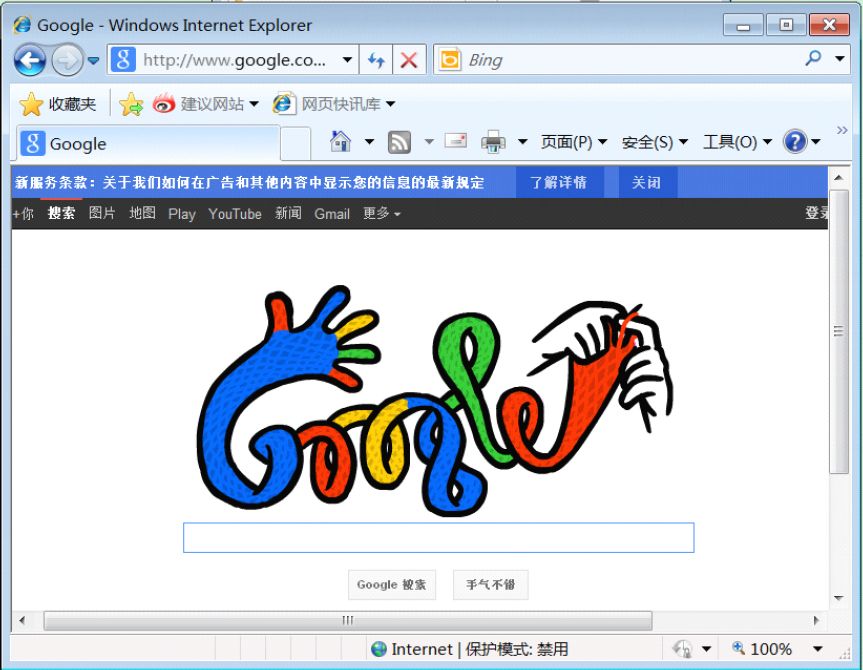Open the 工具(O) menu
This screenshot has height=670, width=863.
737,142
